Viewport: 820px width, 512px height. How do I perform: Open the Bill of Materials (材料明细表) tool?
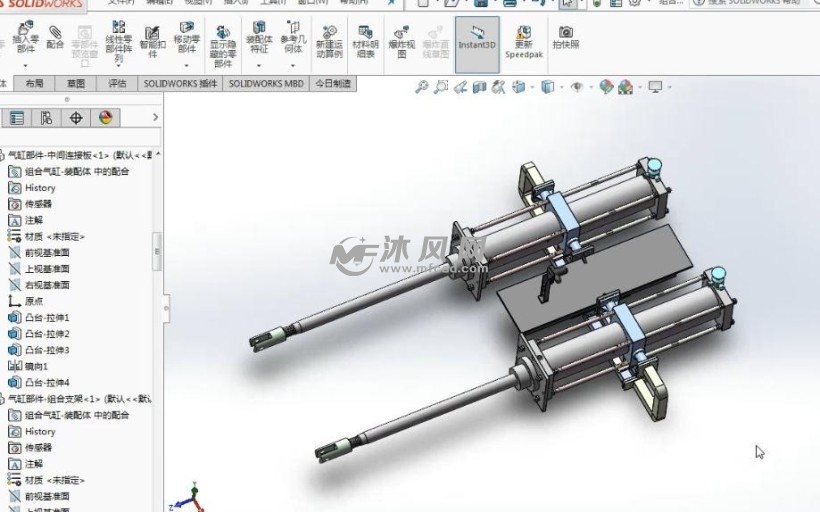(365, 42)
